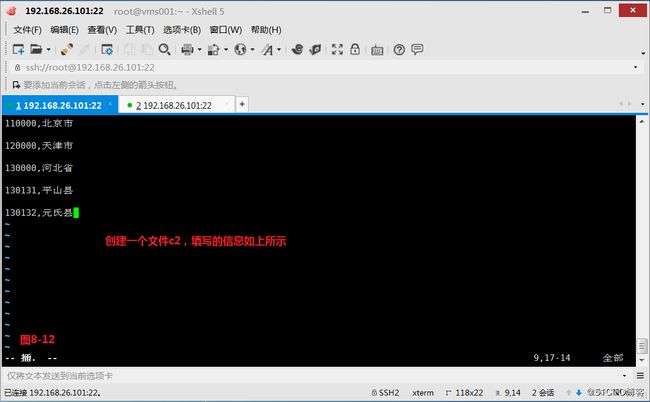The width and height of the screenshot is (650, 402).
Task: Click the compose bar text input field
Action: [x=313, y=376]
